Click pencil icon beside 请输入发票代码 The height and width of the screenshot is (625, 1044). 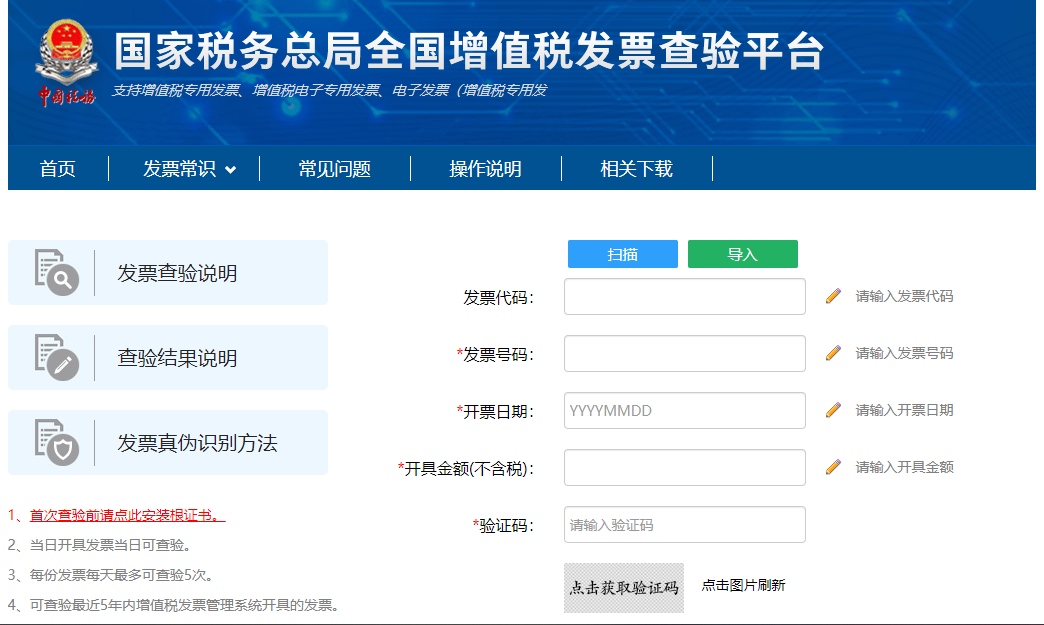(x=833, y=296)
